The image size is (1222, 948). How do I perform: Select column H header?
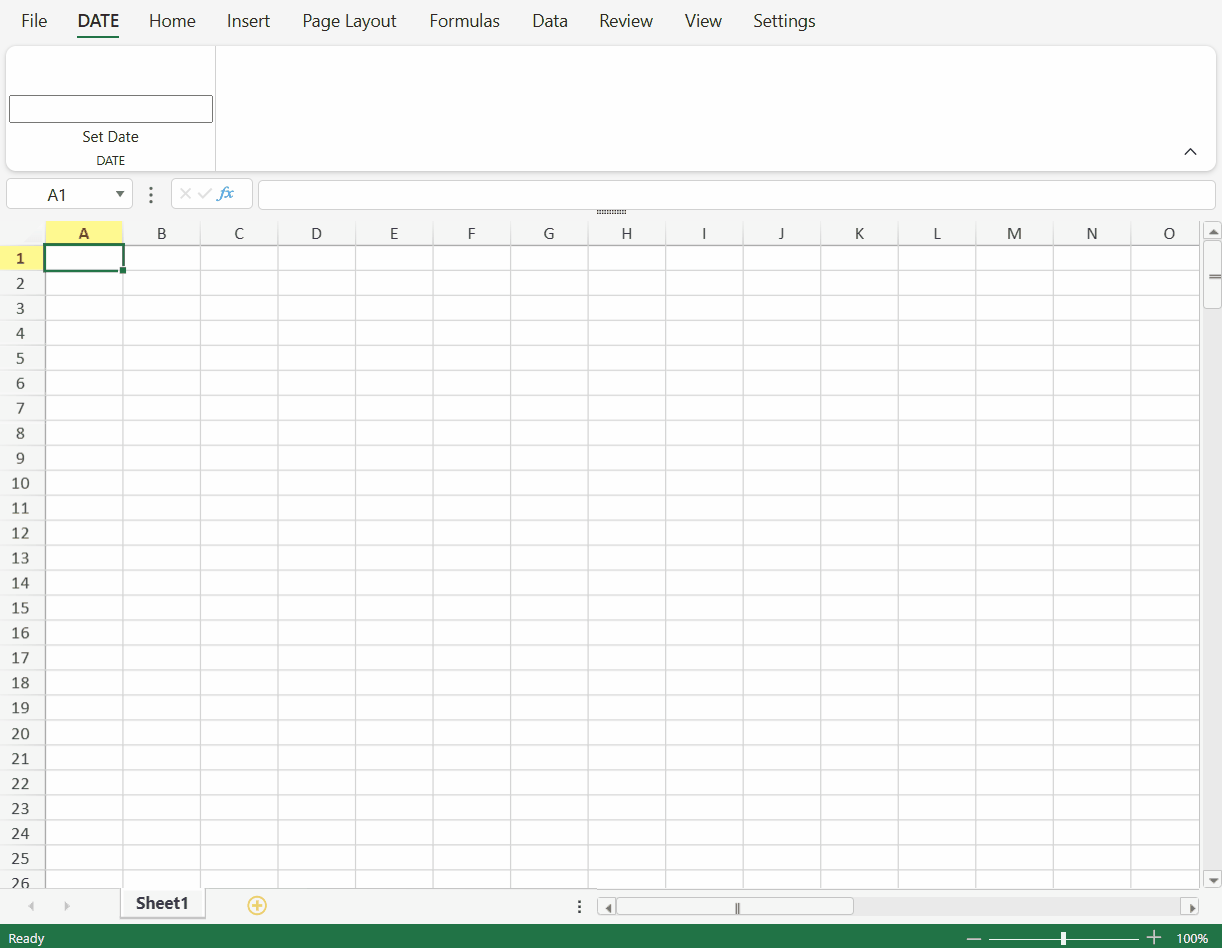coord(626,234)
